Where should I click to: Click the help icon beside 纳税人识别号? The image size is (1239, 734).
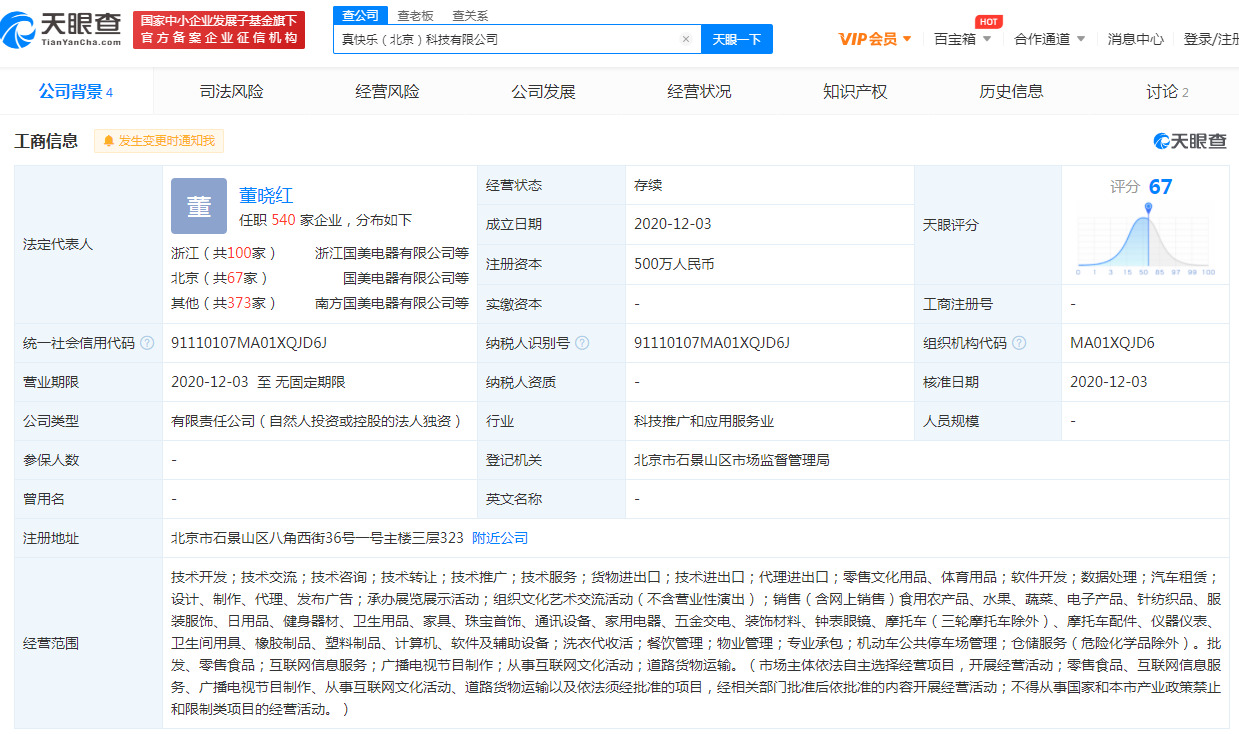pos(582,343)
